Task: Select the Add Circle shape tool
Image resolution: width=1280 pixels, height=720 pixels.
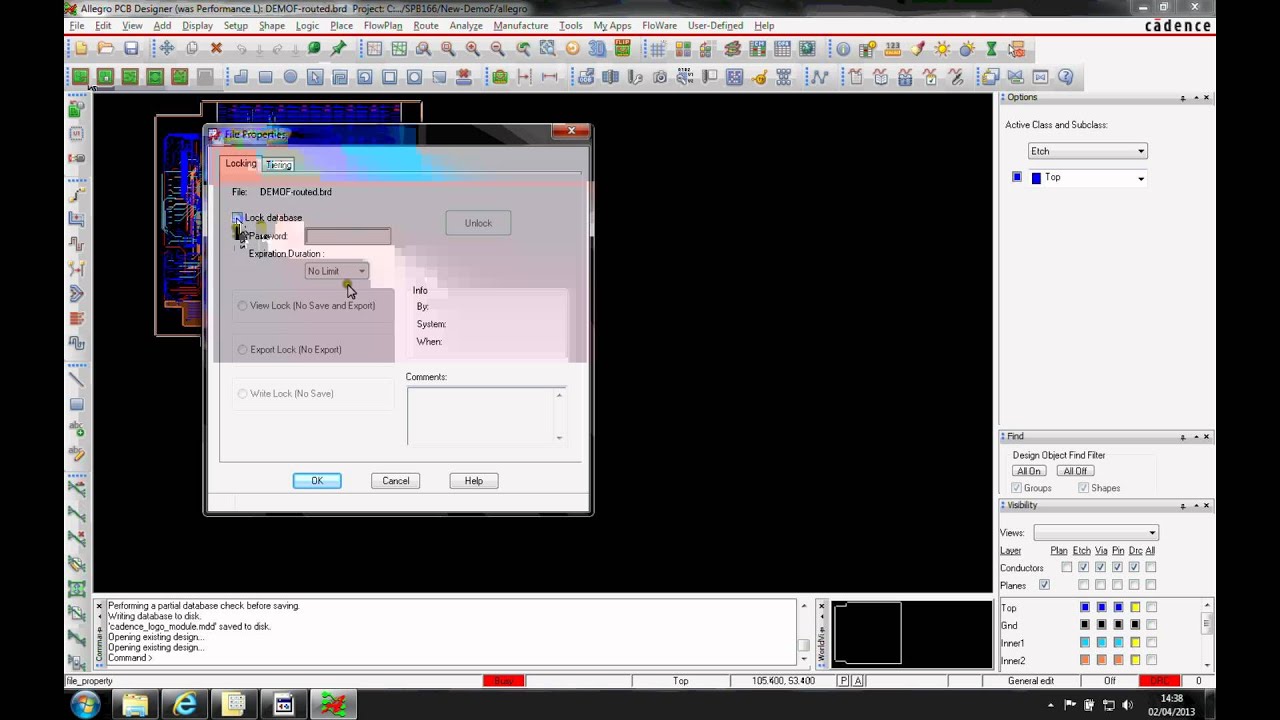Action: coord(290,77)
